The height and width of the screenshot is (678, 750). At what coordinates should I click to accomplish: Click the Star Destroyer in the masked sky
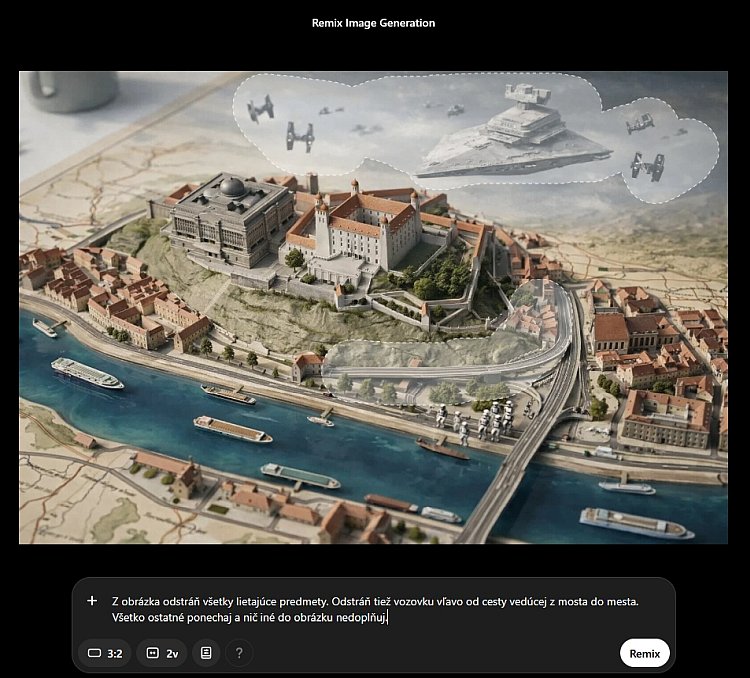click(514, 133)
